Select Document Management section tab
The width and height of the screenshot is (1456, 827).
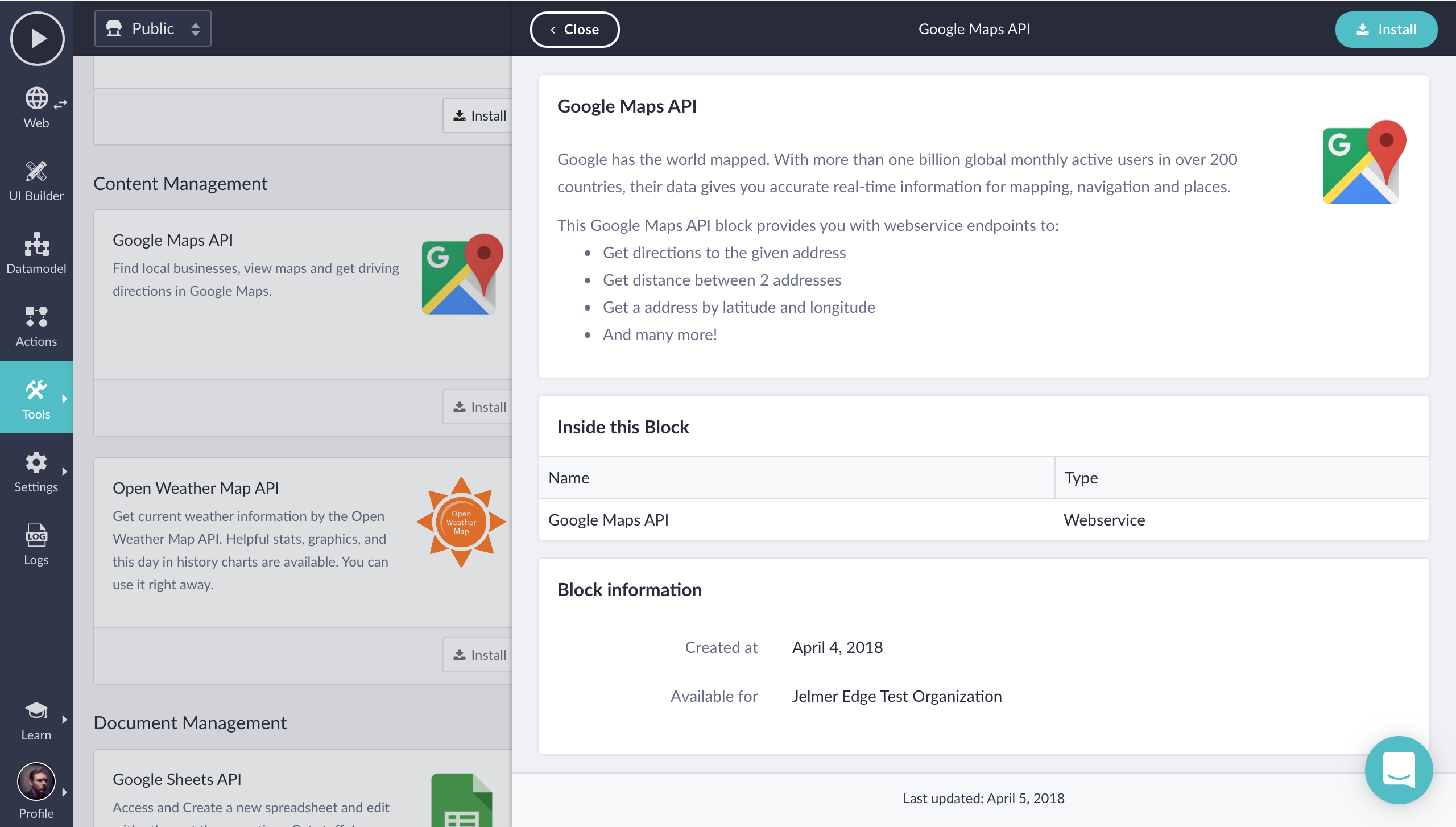[190, 722]
